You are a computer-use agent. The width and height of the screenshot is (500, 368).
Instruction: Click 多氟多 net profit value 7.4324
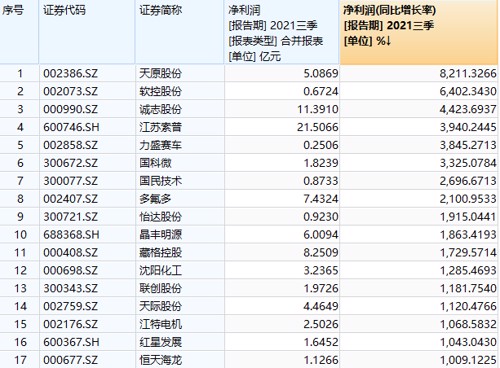[321, 199]
